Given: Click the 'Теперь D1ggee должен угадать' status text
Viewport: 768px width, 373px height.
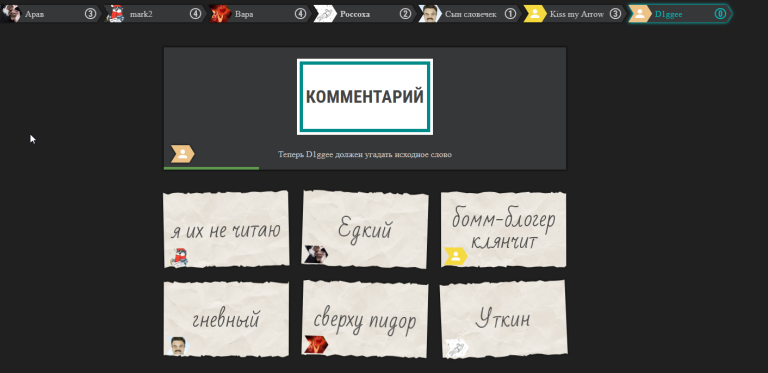Looking at the screenshot, I should [x=365, y=155].
